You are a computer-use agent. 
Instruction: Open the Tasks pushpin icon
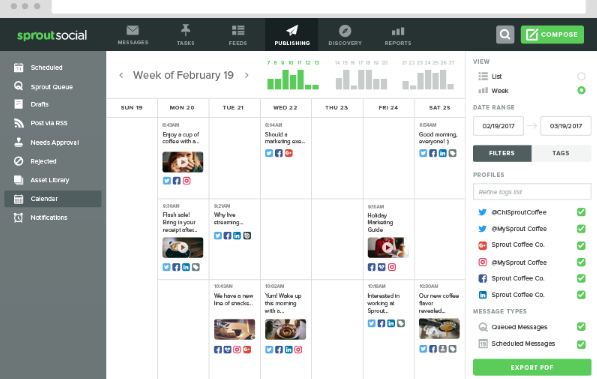[186, 30]
